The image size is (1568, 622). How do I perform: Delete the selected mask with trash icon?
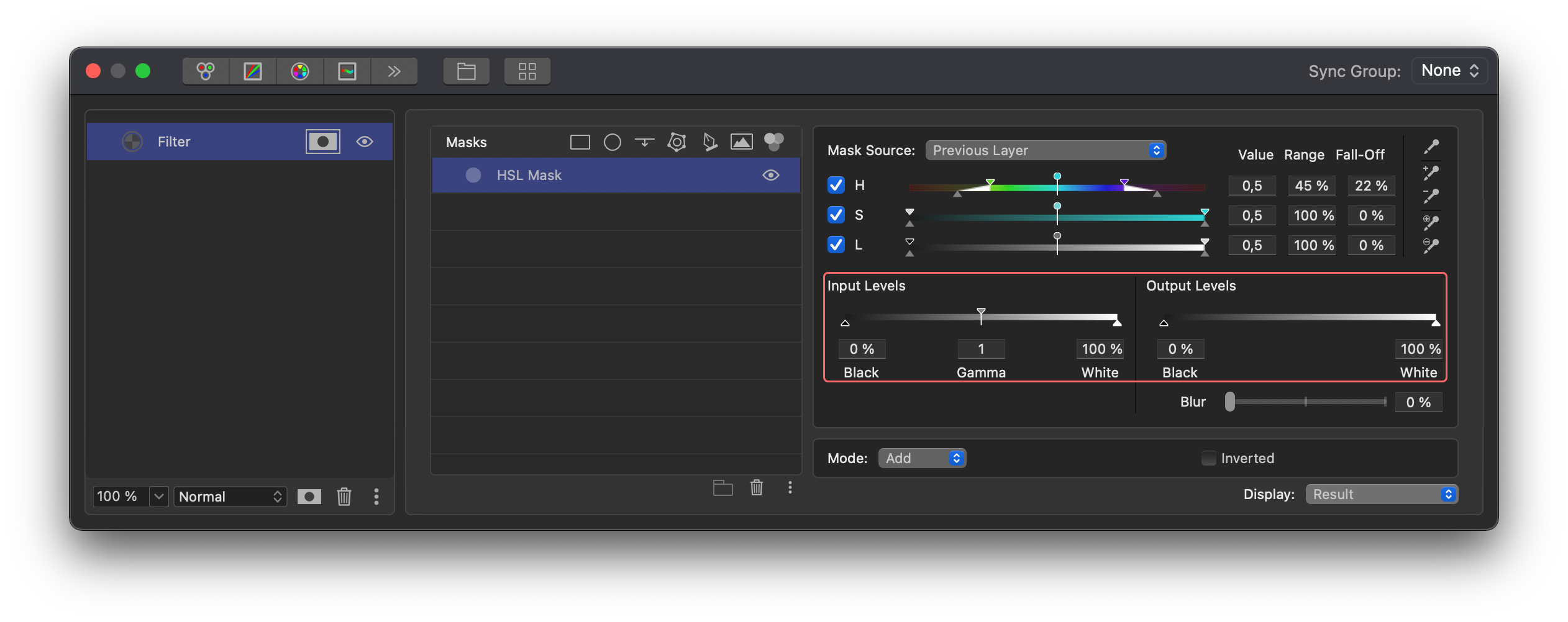(756, 487)
